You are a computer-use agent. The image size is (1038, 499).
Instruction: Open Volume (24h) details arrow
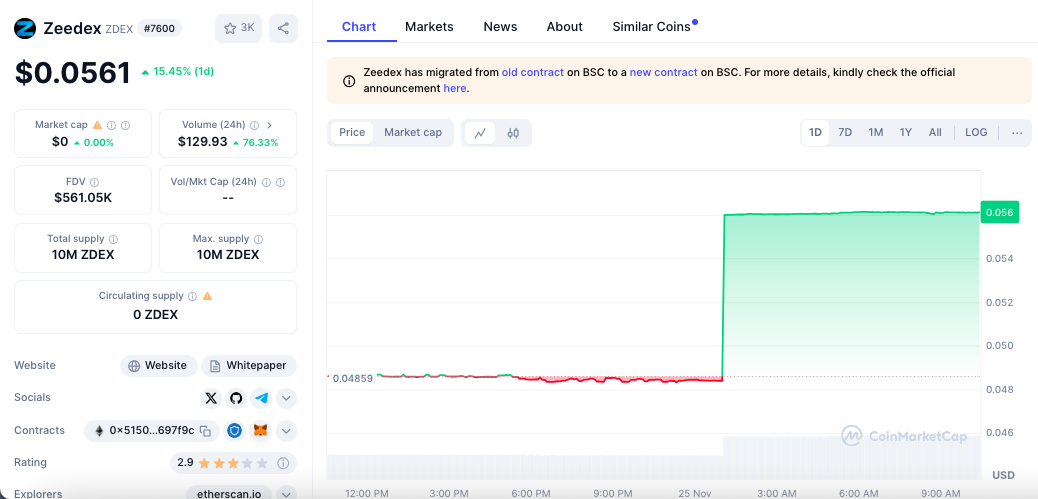pos(269,124)
